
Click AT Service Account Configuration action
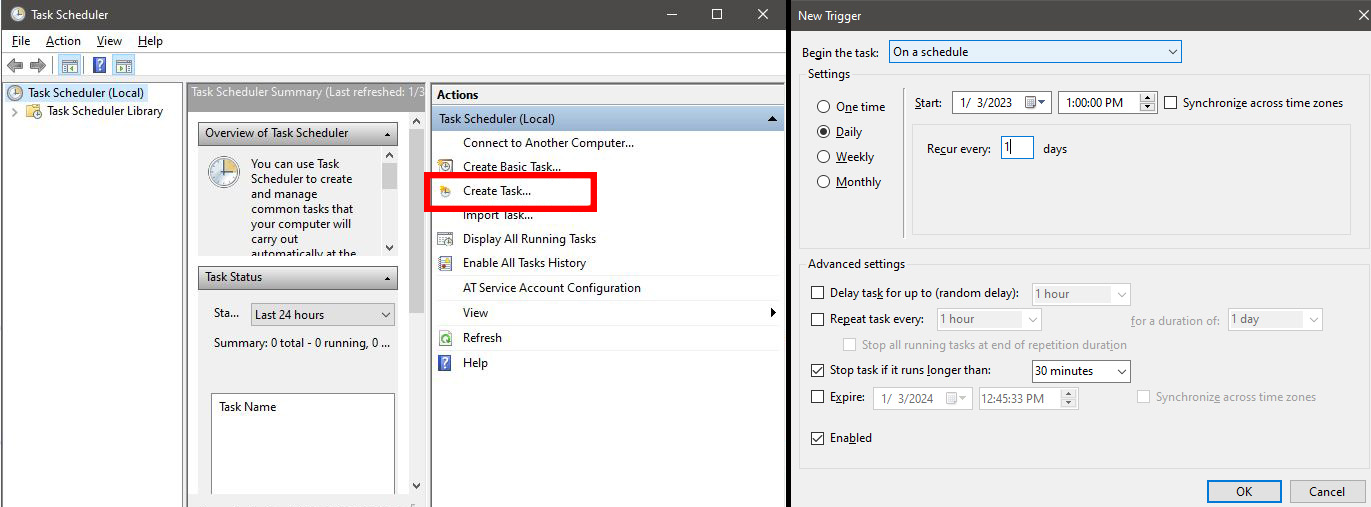pyautogui.click(x=552, y=288)
